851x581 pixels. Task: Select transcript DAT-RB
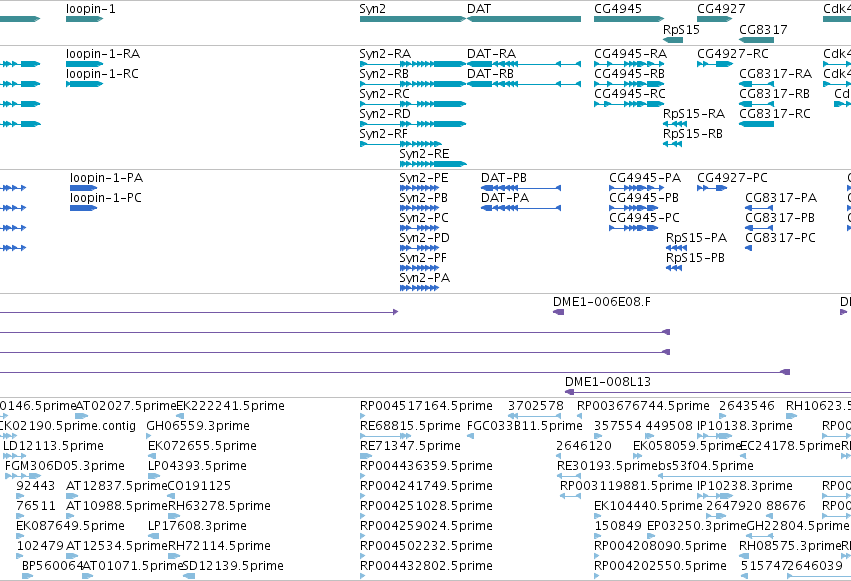click(524, 84)
